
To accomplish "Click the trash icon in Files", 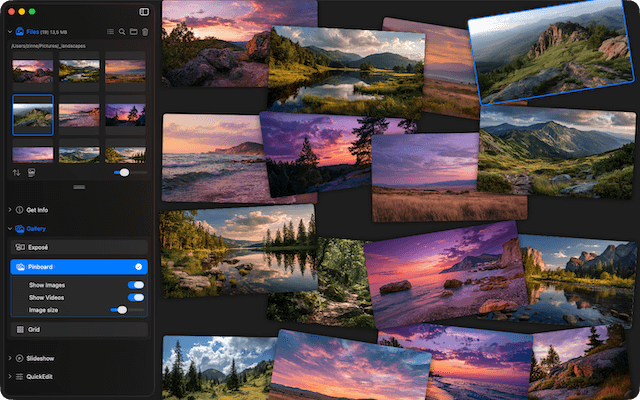I will click(x=145, y=32).
